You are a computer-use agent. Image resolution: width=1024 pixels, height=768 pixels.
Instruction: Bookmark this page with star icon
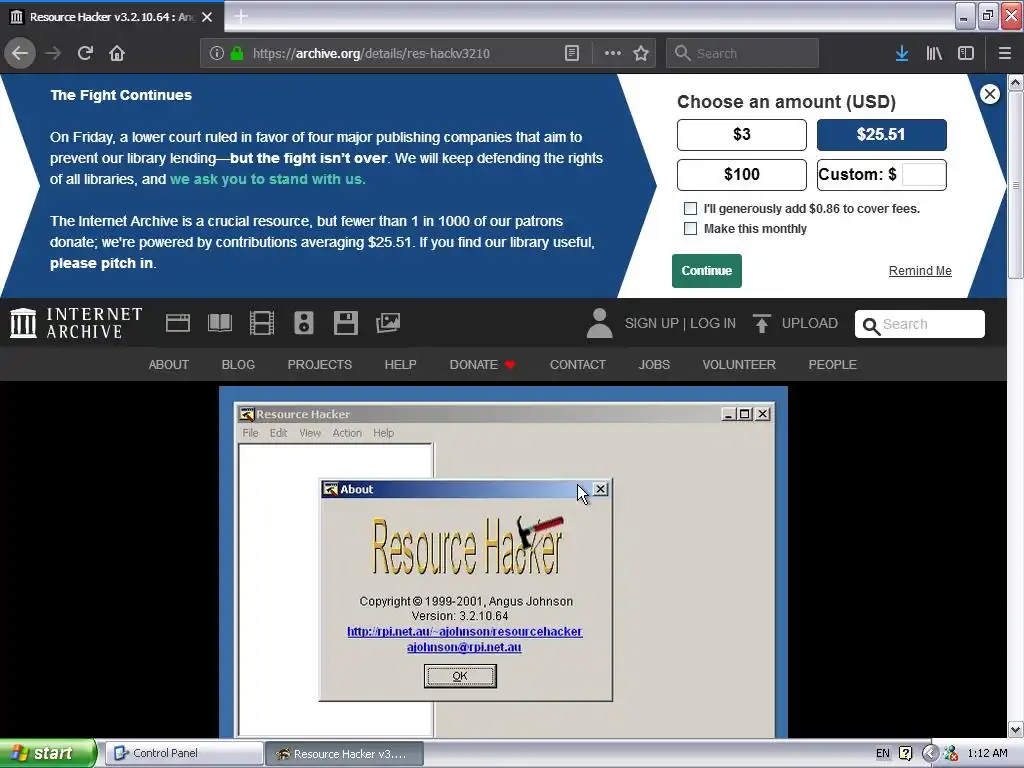[x=641, y=53]
